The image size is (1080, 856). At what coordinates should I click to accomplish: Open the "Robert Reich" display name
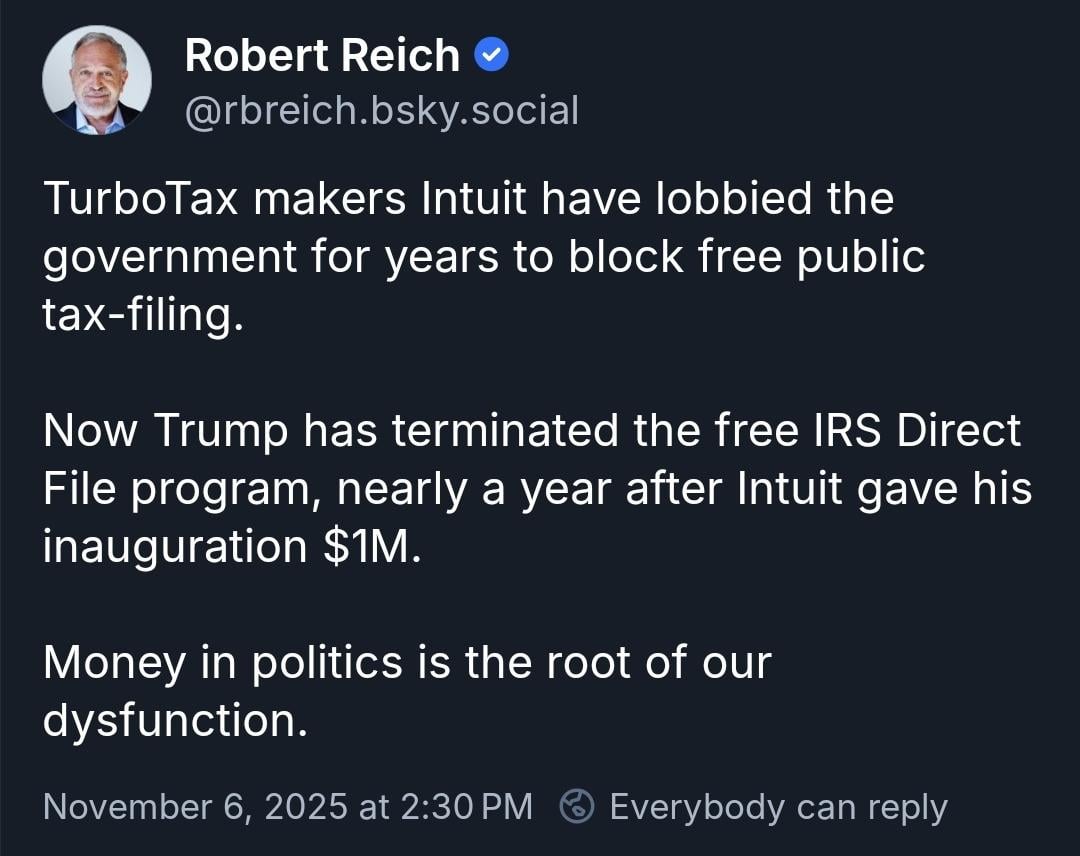[322, 56]
